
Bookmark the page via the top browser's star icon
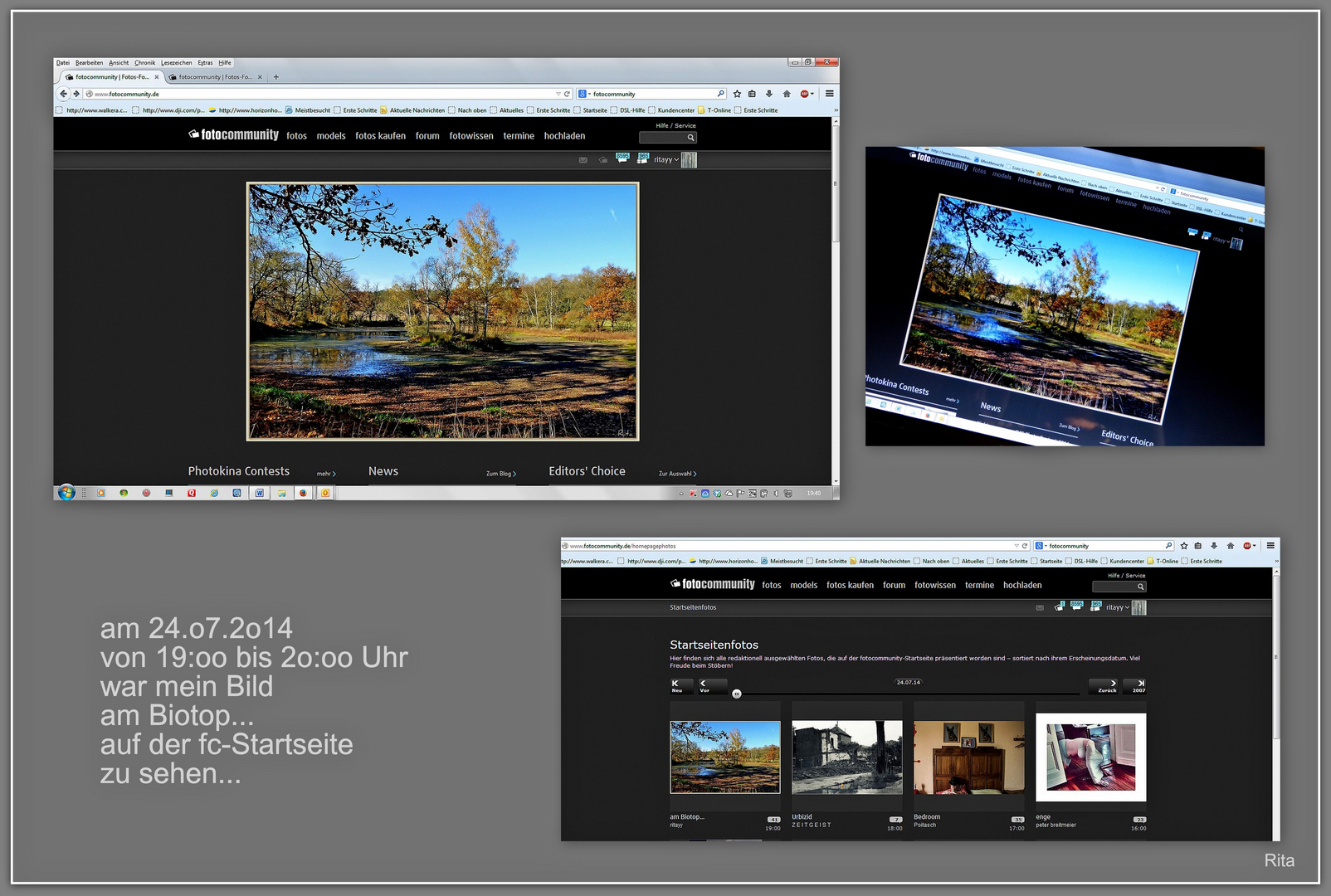point(737,94)
